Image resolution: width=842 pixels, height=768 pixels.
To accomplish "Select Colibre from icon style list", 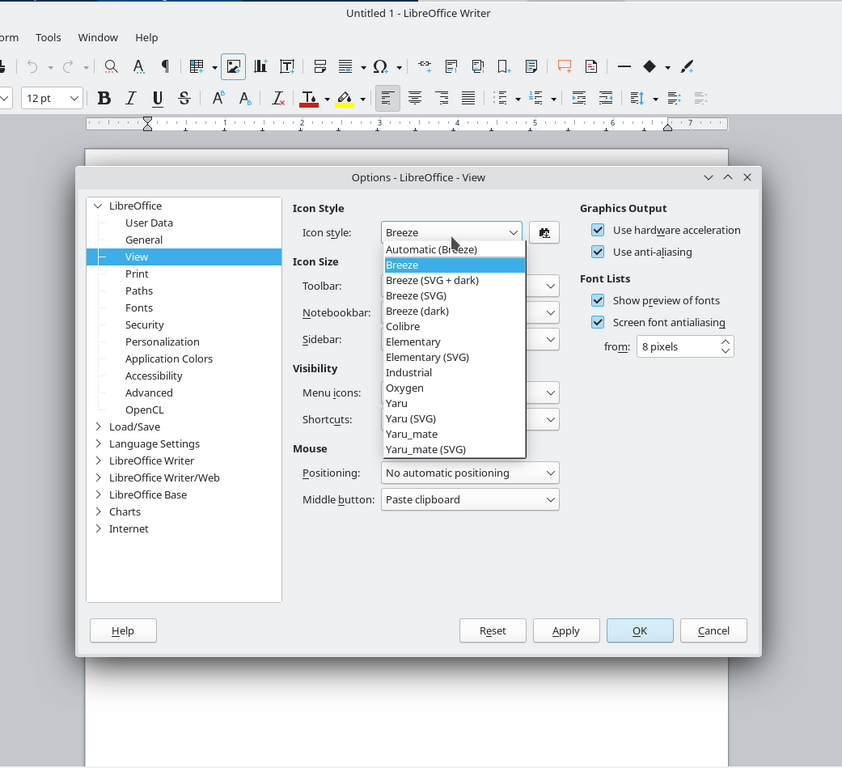I will click(x=403, y=326).
